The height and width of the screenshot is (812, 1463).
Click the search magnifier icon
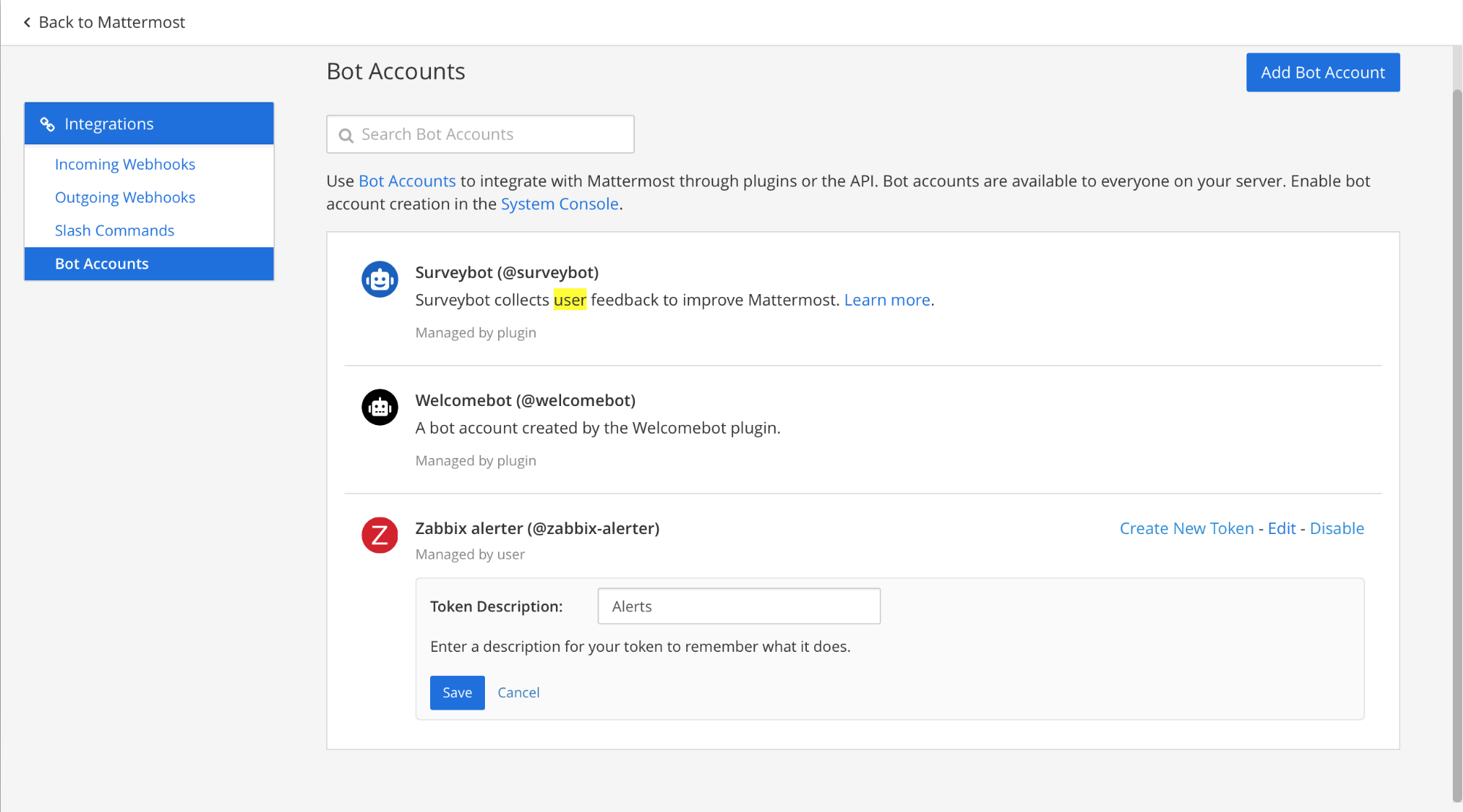[346, 135]
